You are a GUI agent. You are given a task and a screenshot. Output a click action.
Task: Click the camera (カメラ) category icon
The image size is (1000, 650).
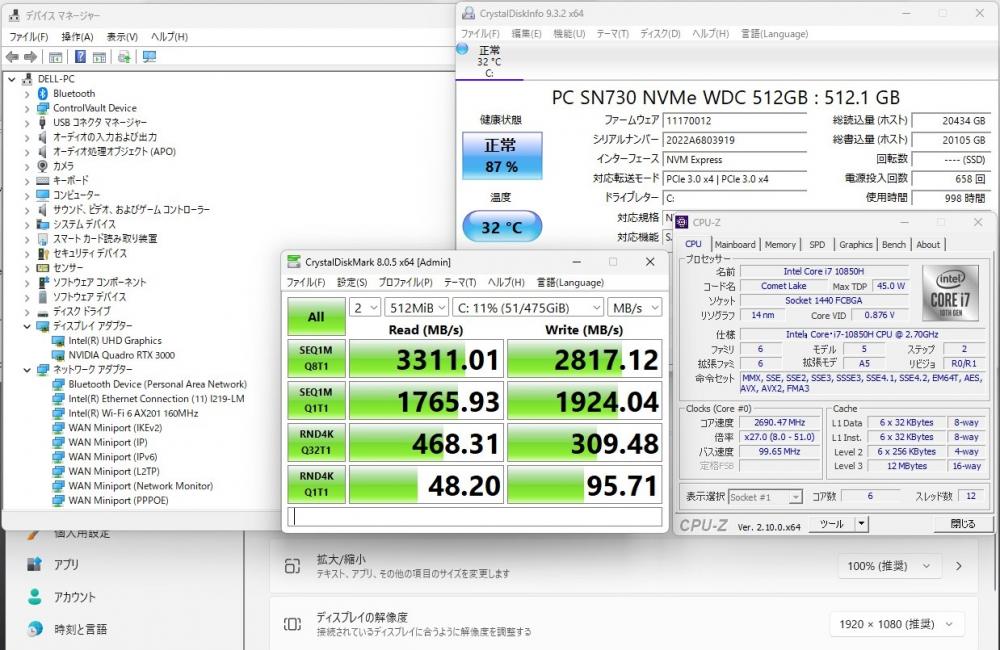pyautogui.click(x=43, y=166)
